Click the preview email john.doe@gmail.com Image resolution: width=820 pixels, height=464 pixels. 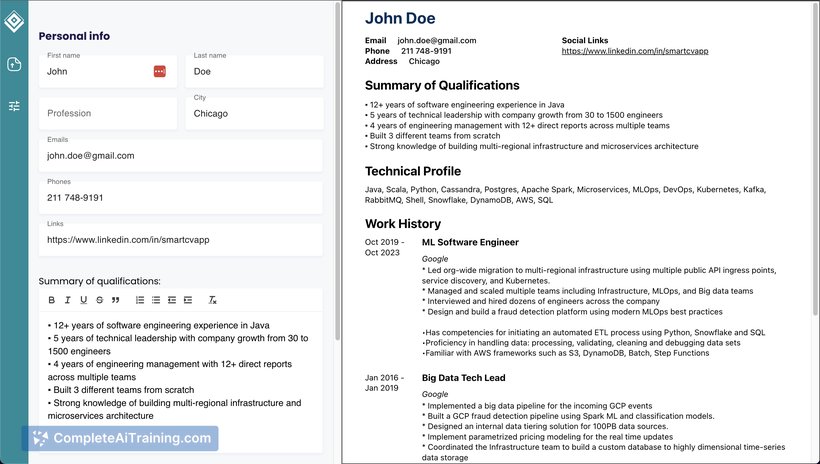437,40
